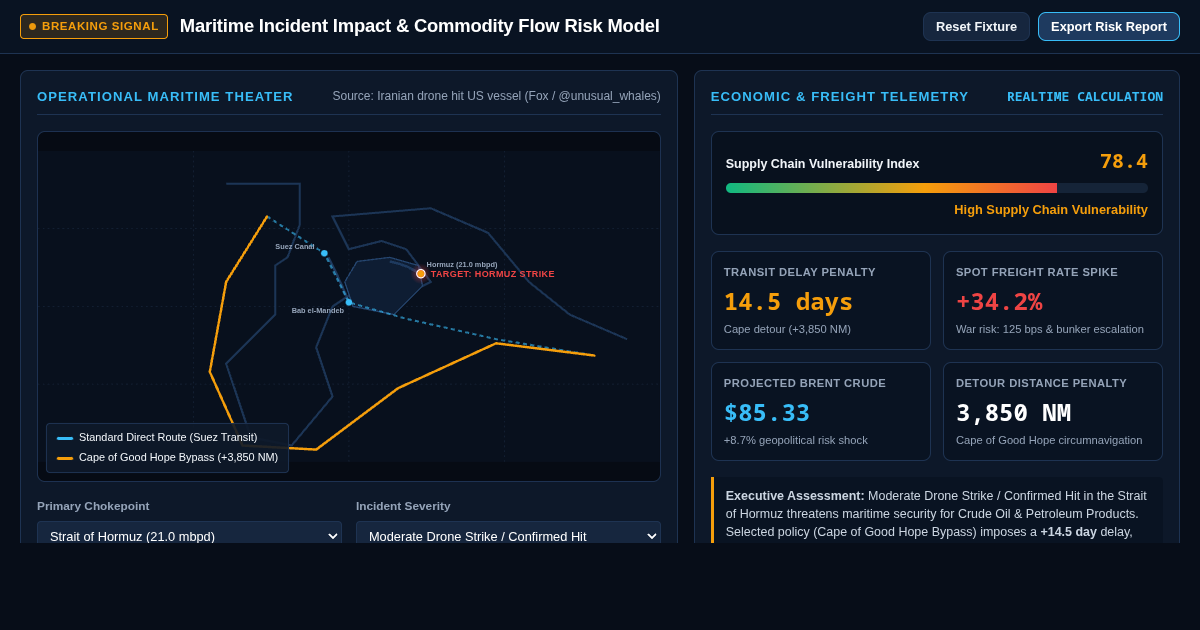This screenshot has height=630, width=1200.
Task: Click the page title heading
Action: pos(420,26)
